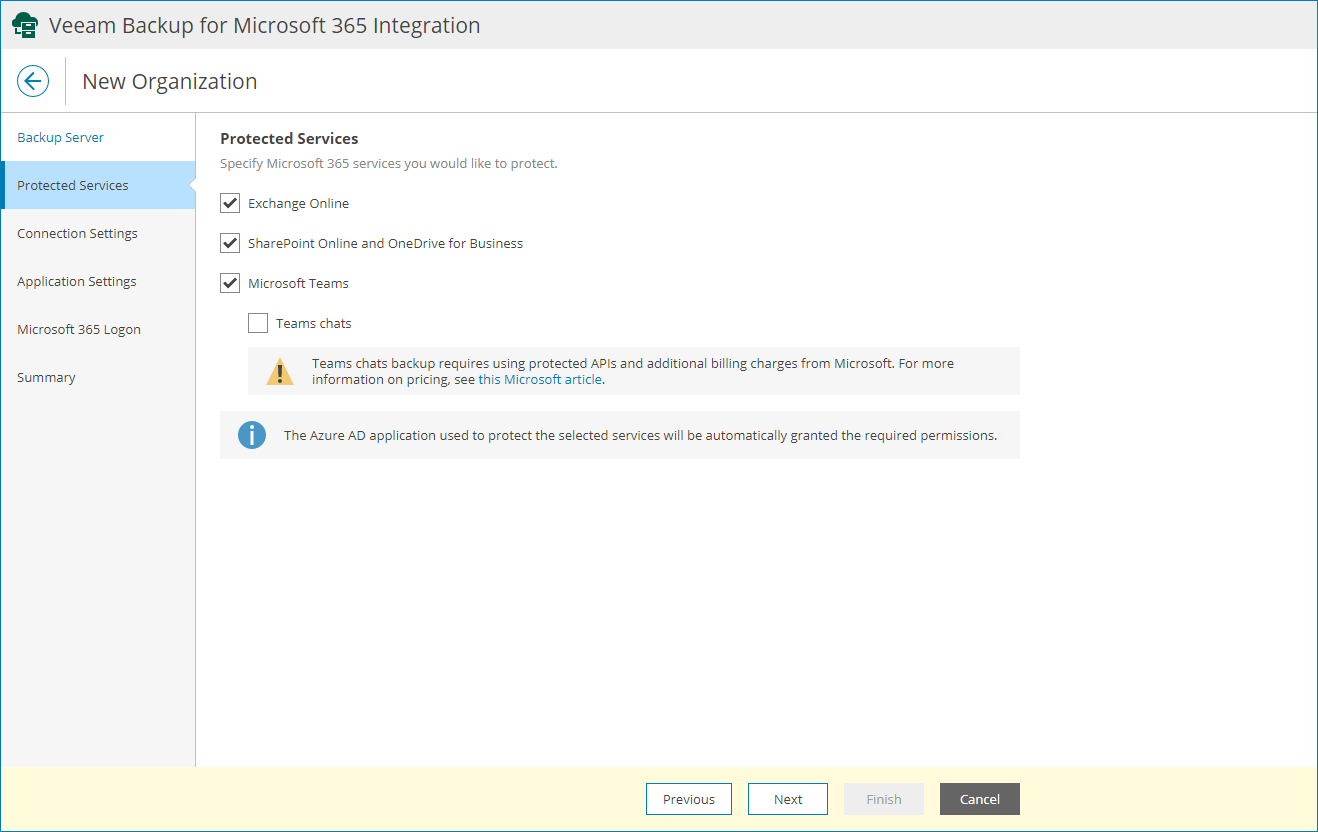Click the back arrow icon
Viewport: 1318px width, 832px height.
click(x=33, y=81)
